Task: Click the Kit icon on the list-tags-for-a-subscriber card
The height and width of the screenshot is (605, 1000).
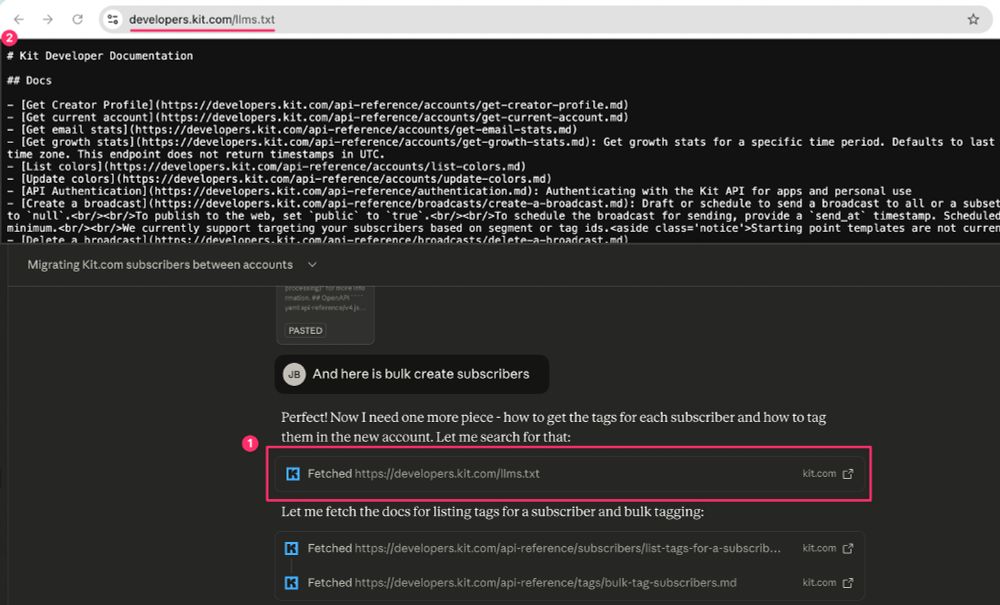Action: (292, 548)
